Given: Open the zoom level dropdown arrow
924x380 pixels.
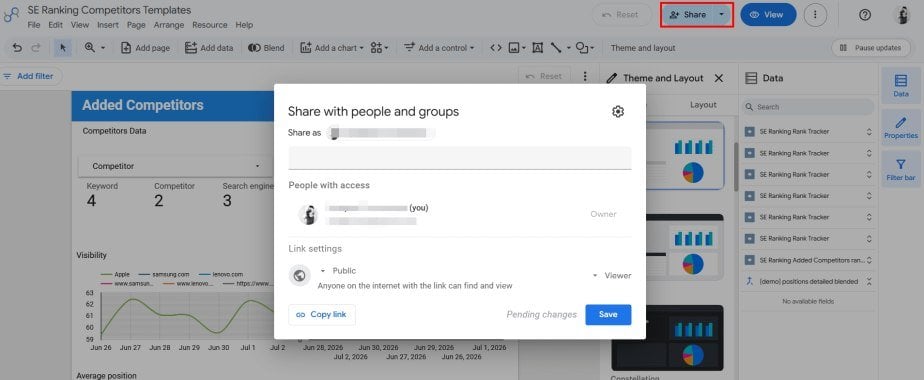Looking at the screenshot, I should (103, 48).
